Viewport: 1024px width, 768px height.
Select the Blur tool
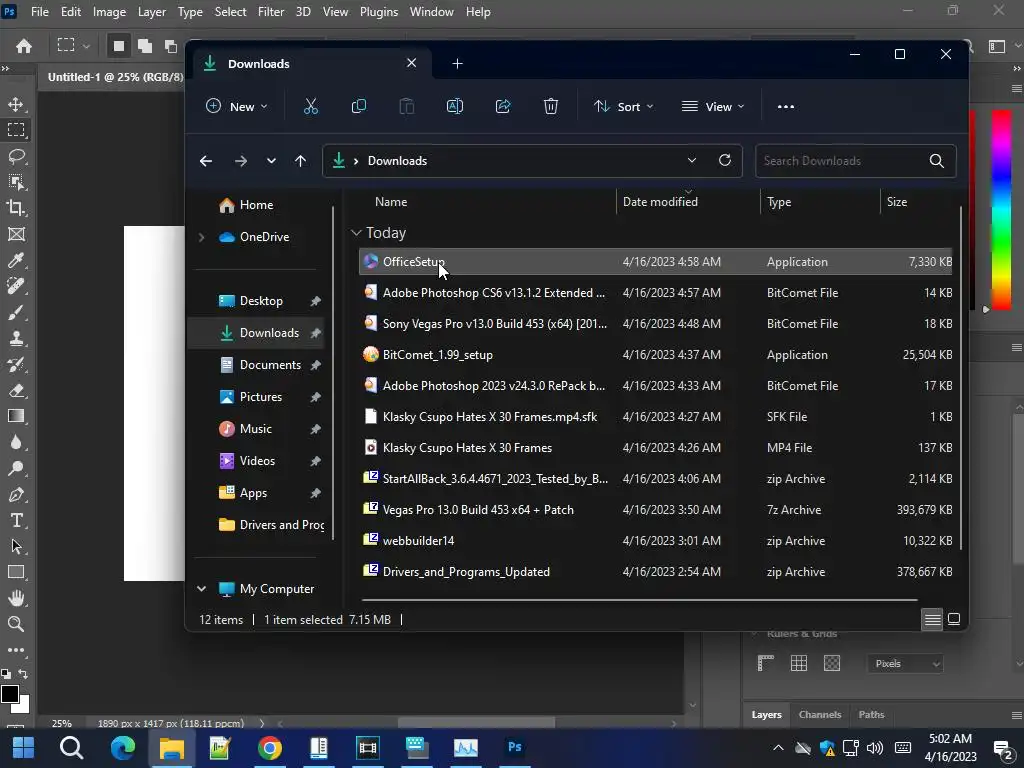pos(16,442)
